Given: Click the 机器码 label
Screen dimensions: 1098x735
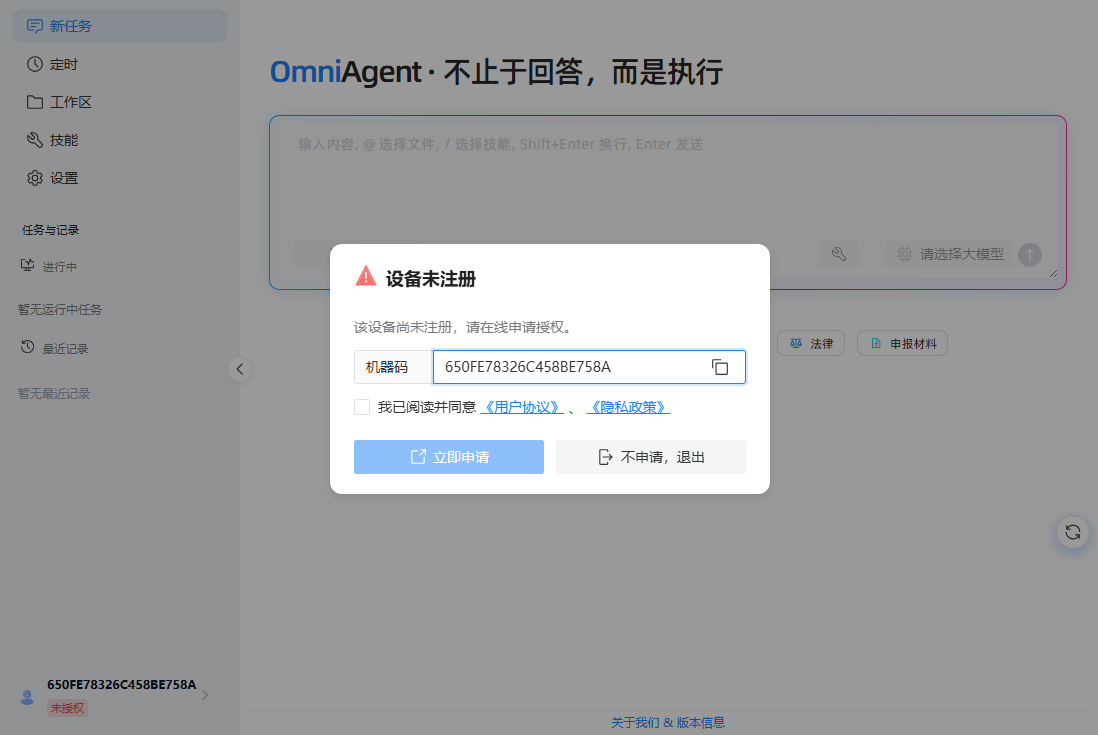Looking at the screenshot, I should pyautogui.click(x=387, y=367).
